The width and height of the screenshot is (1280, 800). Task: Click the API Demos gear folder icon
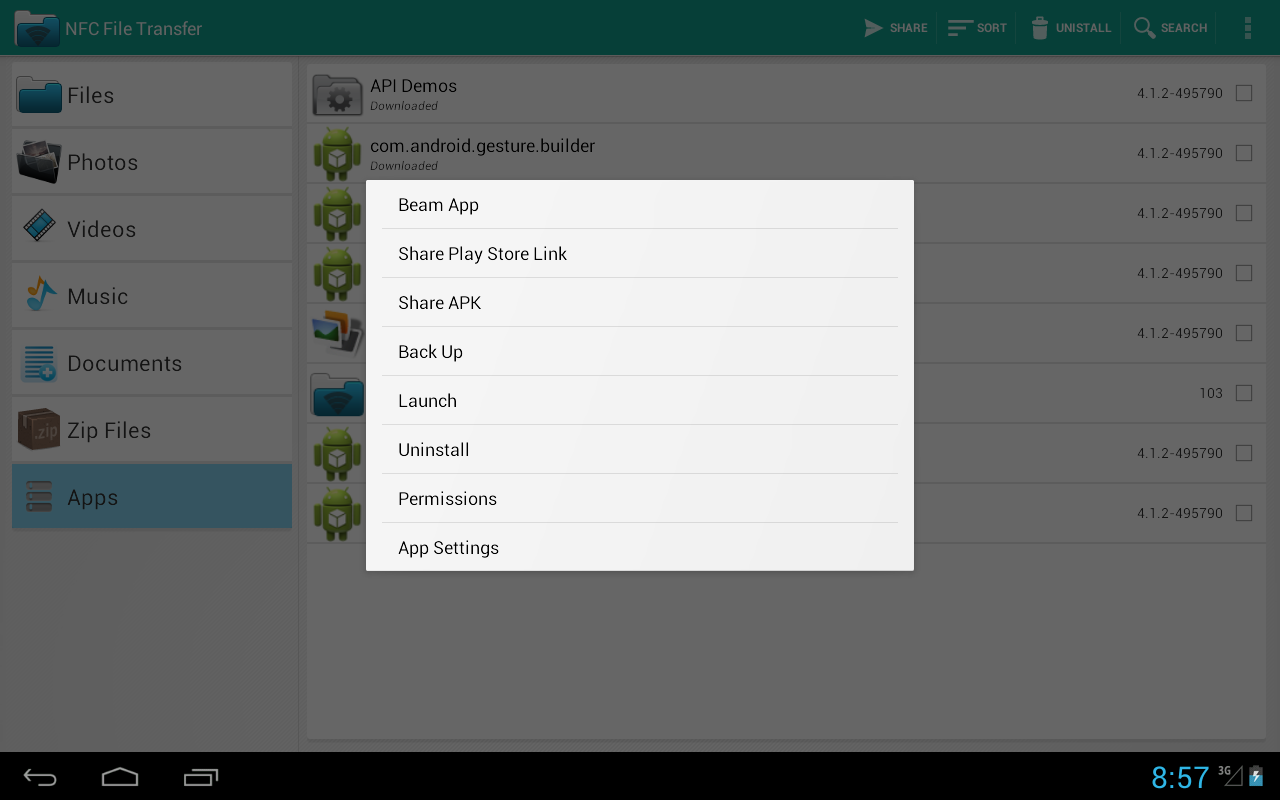click(x=337, y=94)
